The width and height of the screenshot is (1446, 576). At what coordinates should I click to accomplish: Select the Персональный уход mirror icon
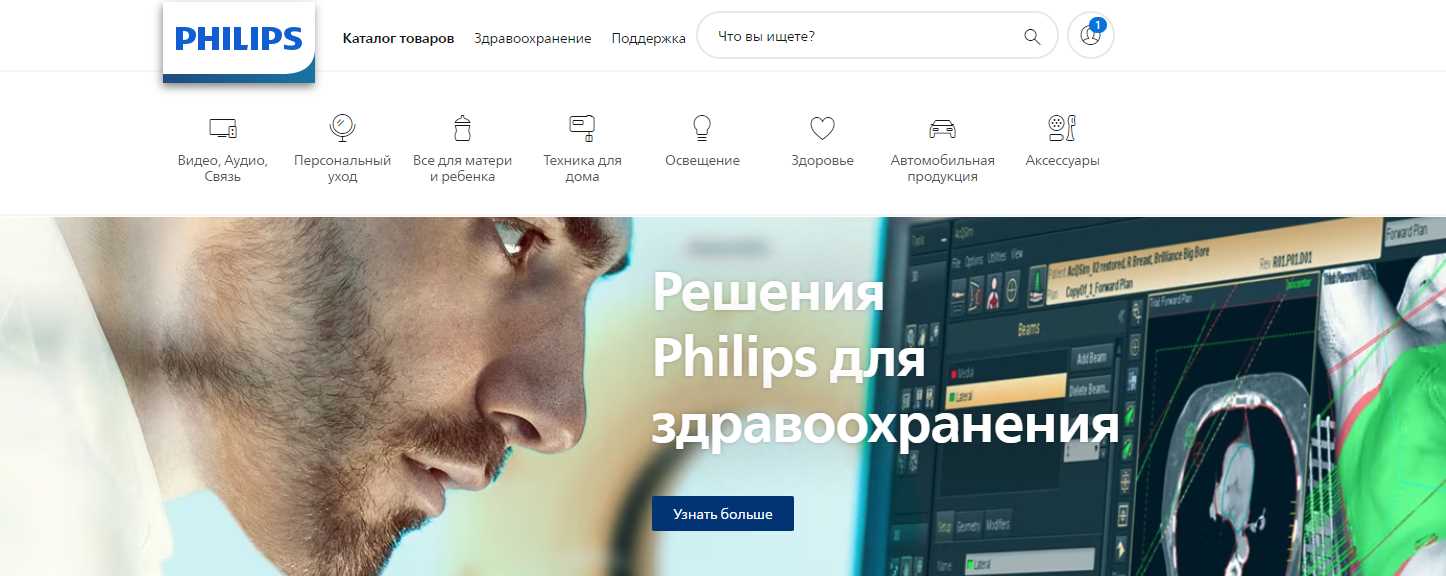pyautogui.click(x=343, y=127)
